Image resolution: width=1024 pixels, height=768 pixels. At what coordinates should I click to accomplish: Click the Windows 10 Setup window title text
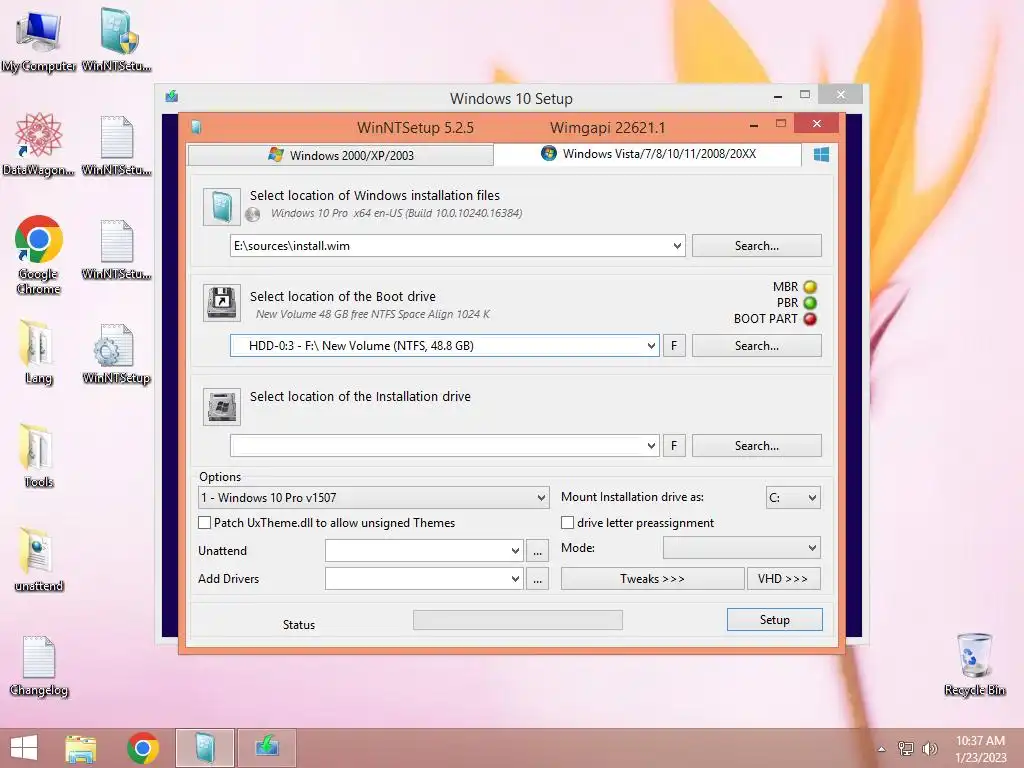[511, 99]
